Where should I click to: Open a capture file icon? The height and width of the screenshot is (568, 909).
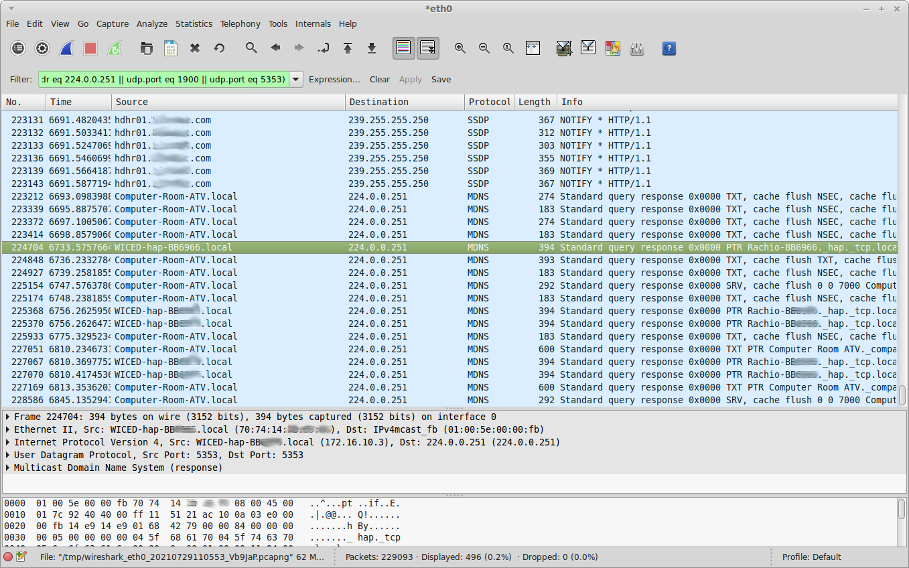pos(146,48)
